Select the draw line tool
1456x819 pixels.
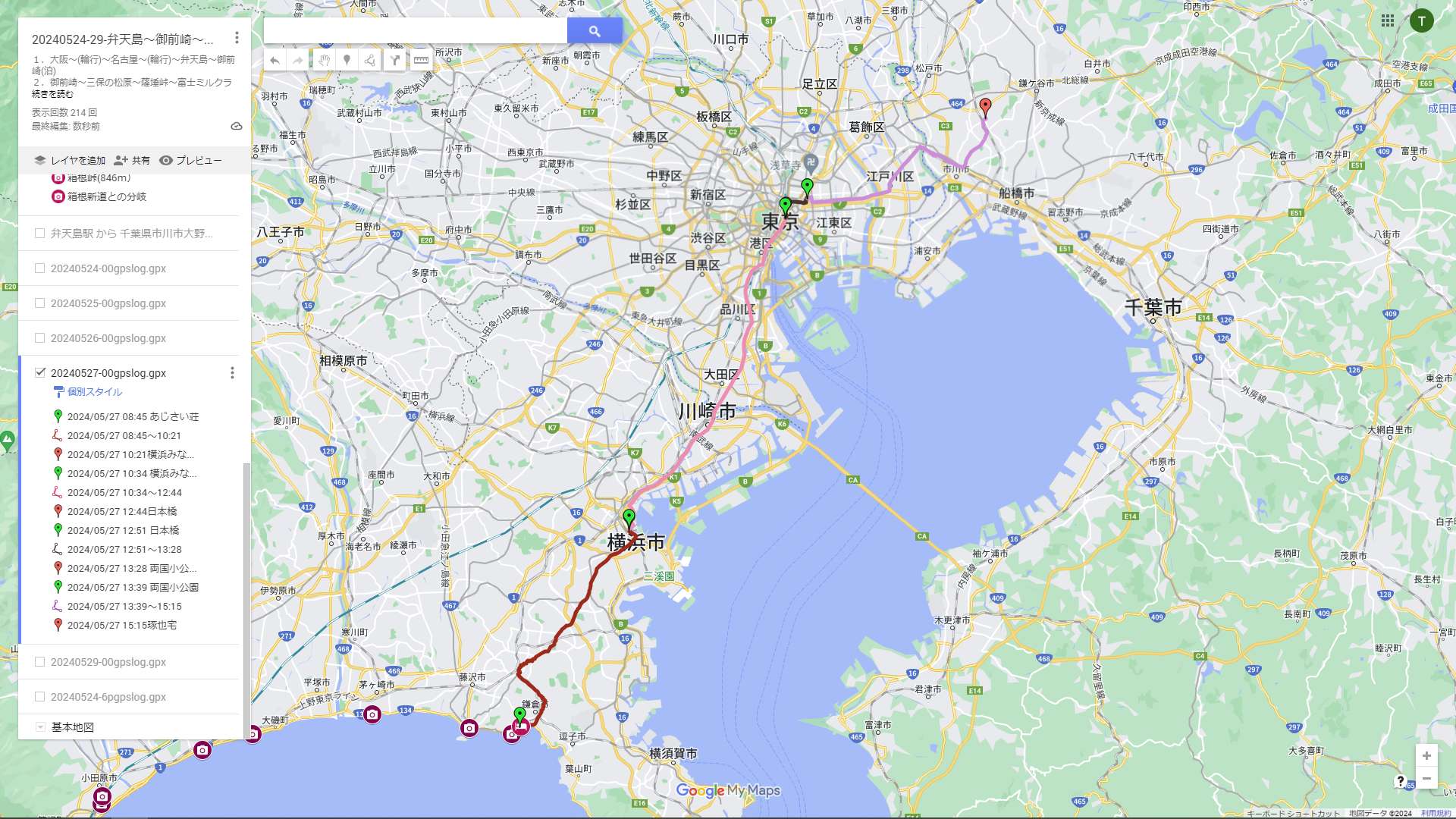370,60
